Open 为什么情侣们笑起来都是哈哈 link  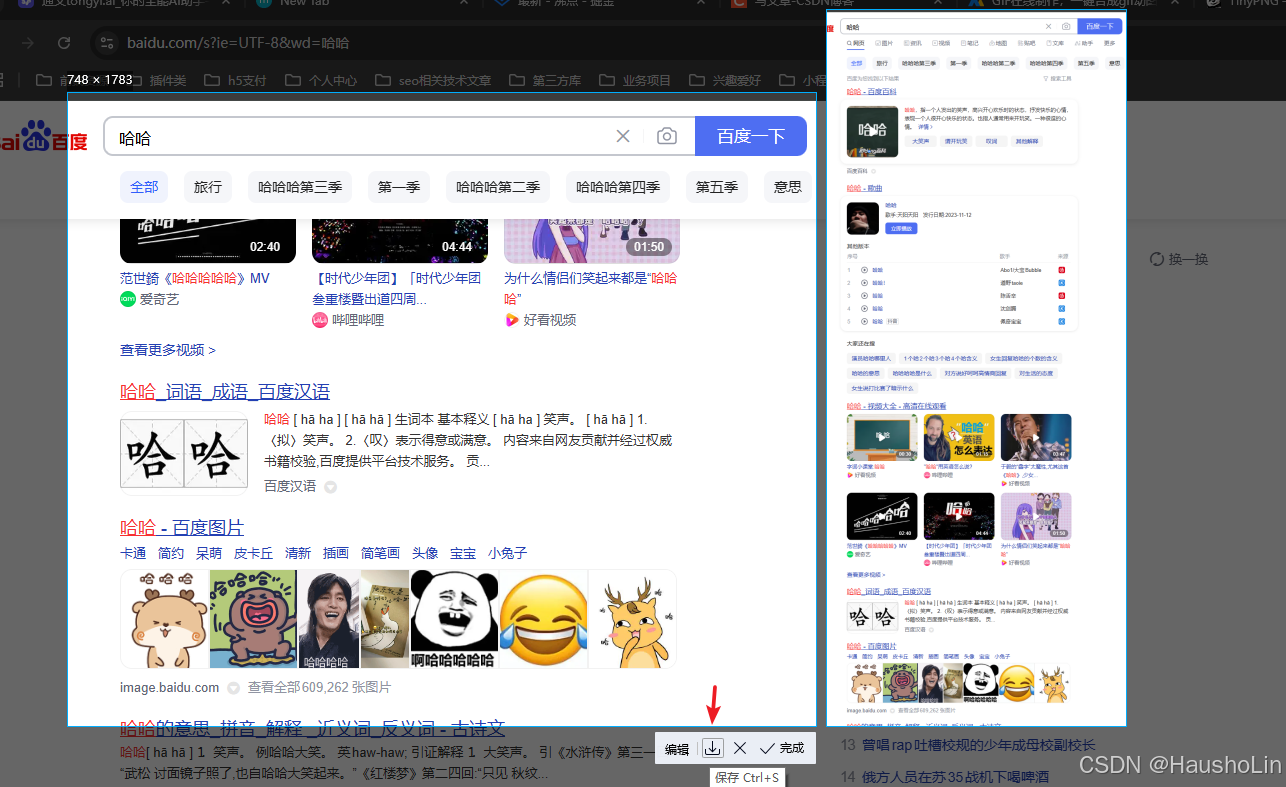(590, 288)
